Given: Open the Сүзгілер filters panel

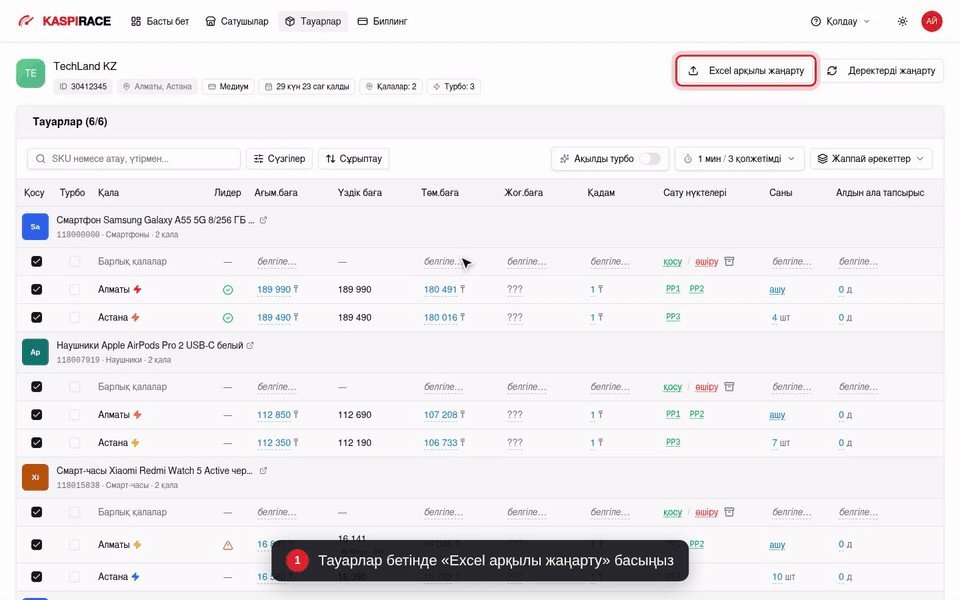Looking at the screenshot, I should tap(279, 159).
